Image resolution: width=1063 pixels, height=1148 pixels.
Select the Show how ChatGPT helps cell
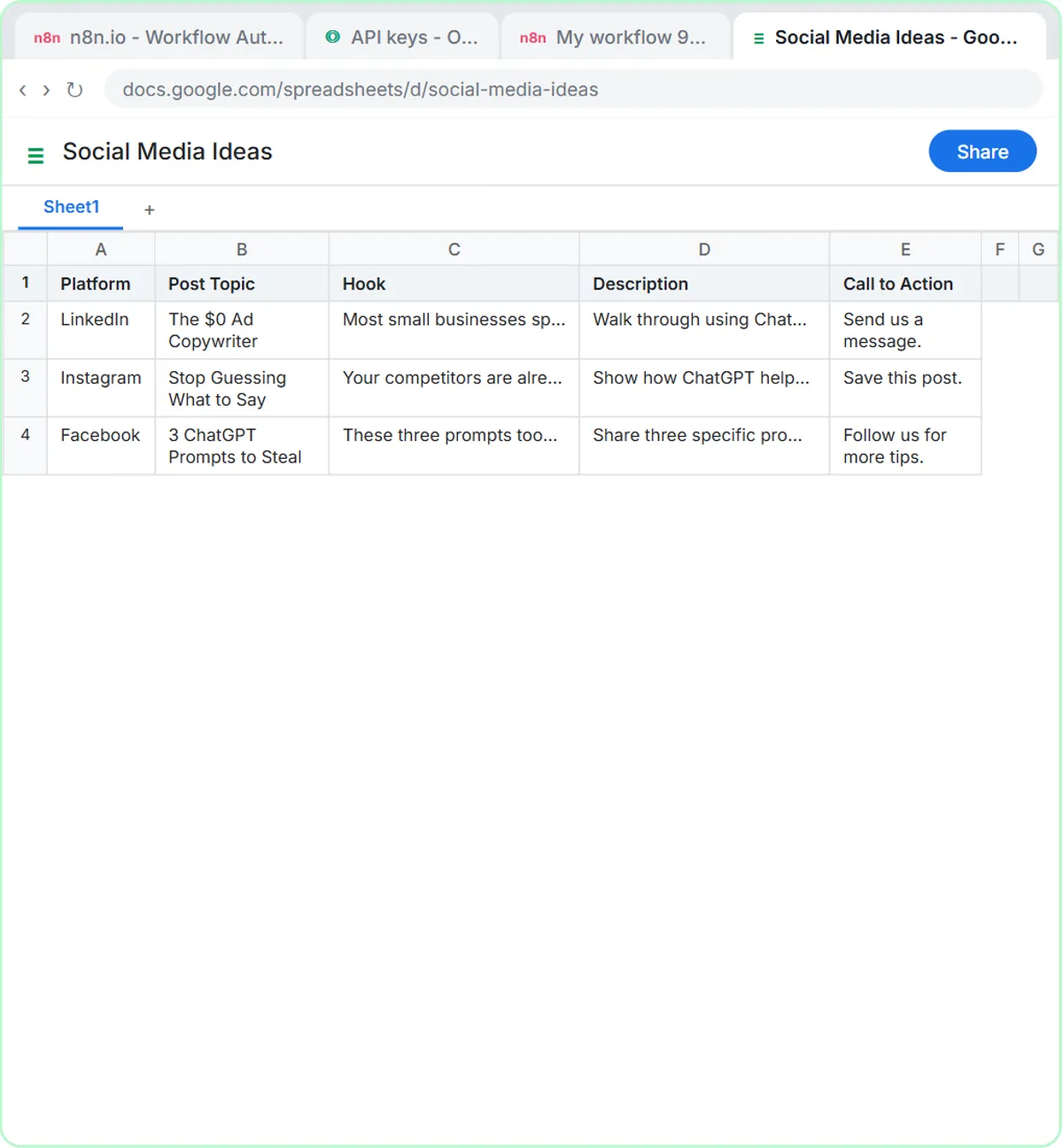tap(704, 388)
